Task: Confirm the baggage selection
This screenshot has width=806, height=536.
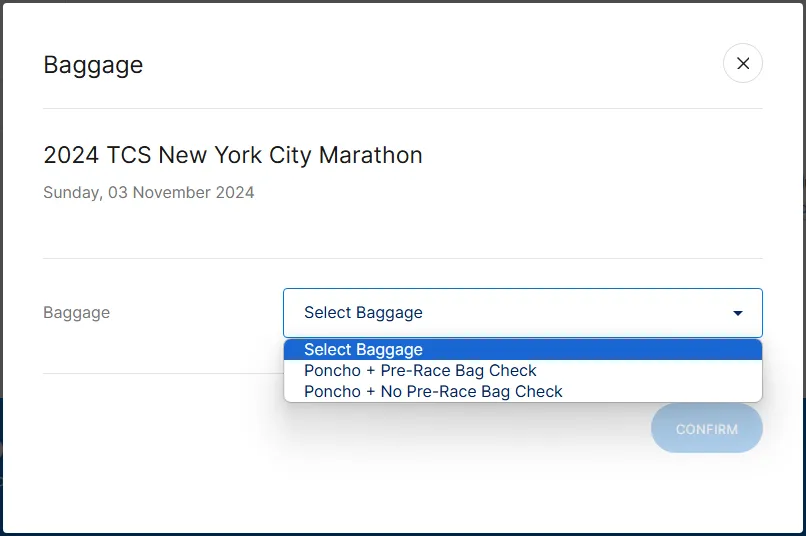Action: 706,429
